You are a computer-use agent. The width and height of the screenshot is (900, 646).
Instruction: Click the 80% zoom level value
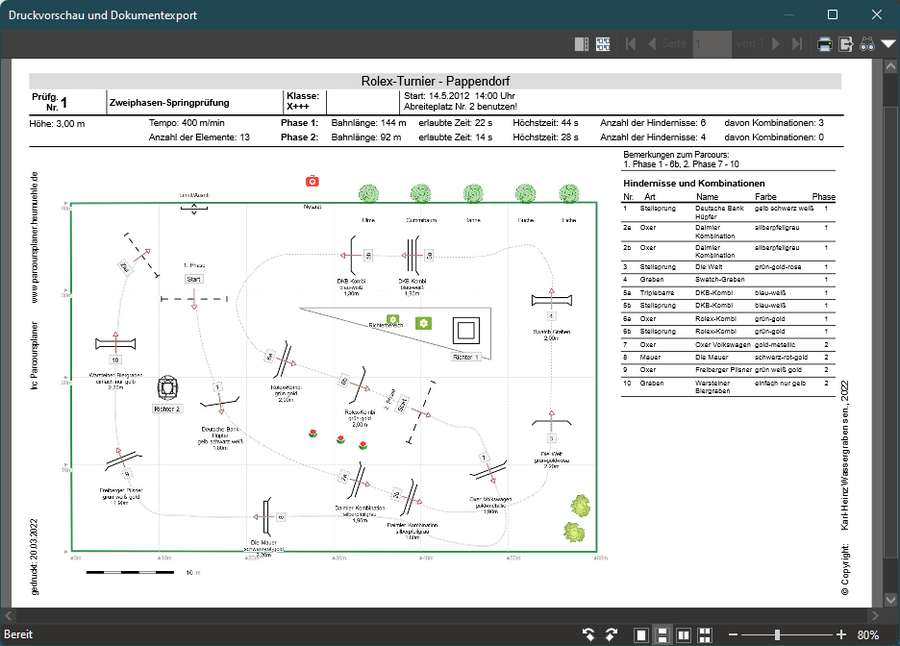tap(868, 635)
